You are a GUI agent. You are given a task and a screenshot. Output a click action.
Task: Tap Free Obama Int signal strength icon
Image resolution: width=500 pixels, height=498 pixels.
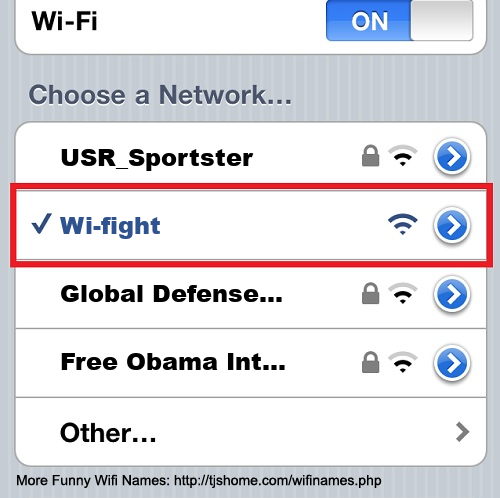click(x=403, y=362)
